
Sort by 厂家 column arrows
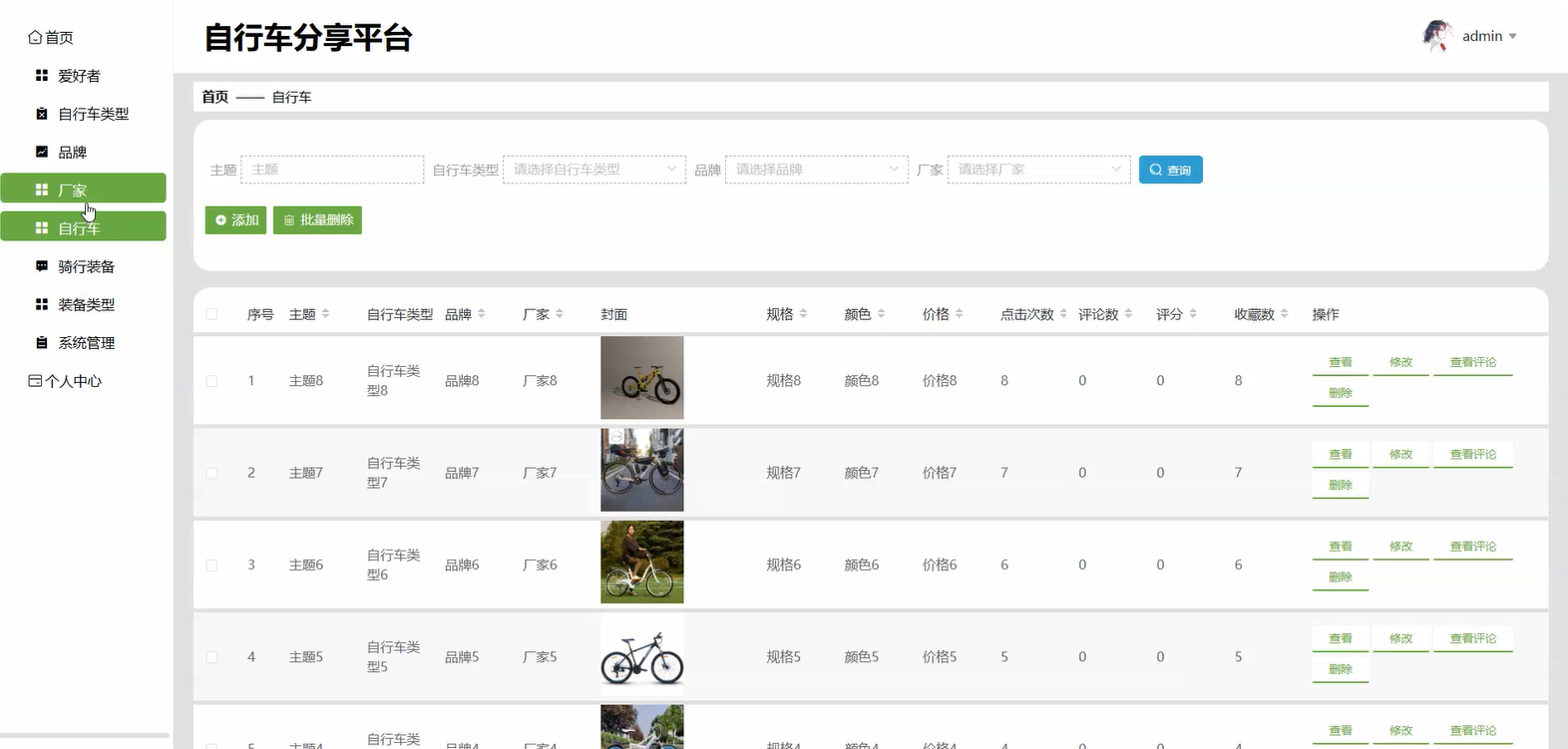[x=559, y=314]
